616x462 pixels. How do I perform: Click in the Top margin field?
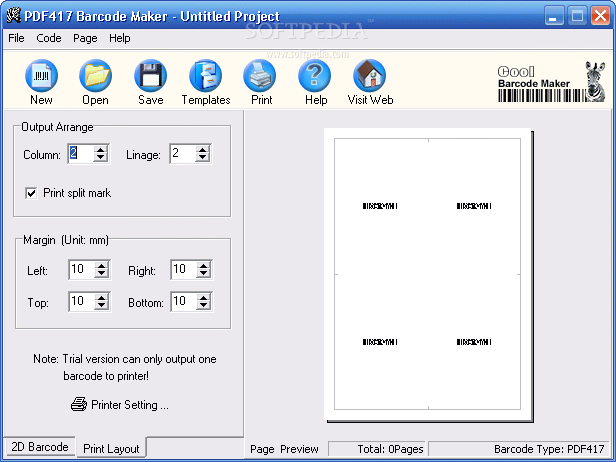pos(82,302)
